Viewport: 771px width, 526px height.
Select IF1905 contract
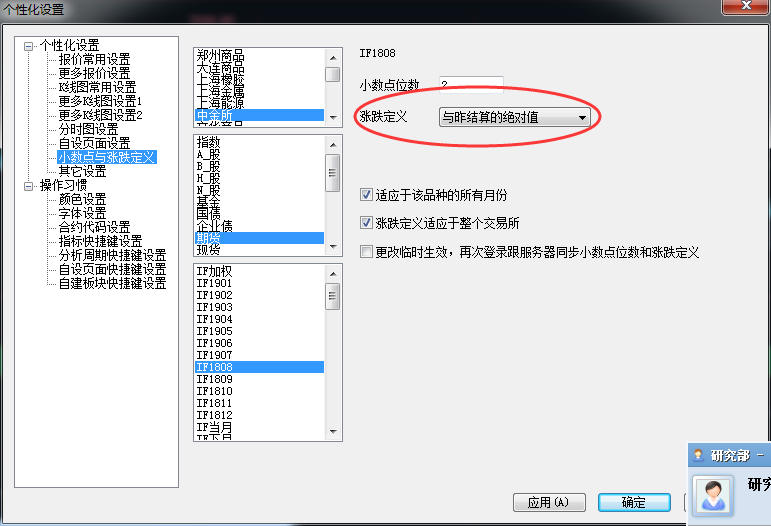(259, 331)
